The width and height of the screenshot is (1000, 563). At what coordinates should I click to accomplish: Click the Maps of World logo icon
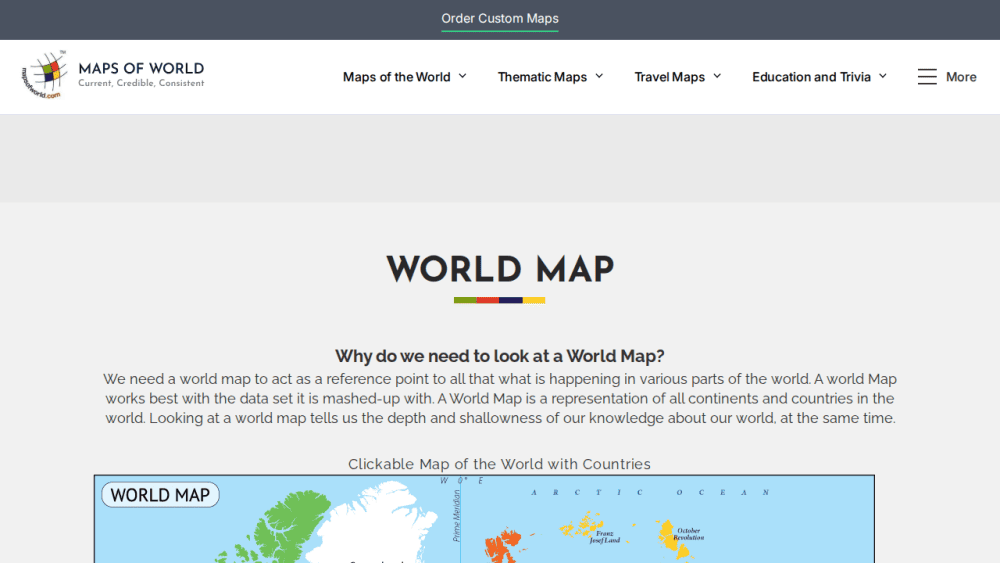(45, 75)
